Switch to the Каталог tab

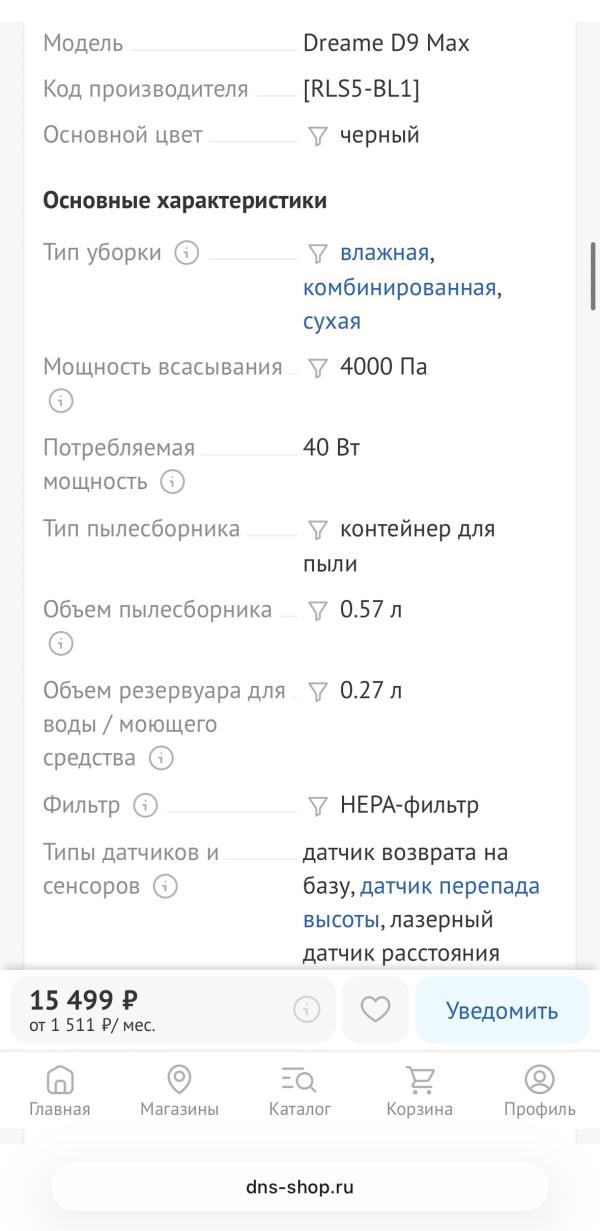click(300, 1090)
